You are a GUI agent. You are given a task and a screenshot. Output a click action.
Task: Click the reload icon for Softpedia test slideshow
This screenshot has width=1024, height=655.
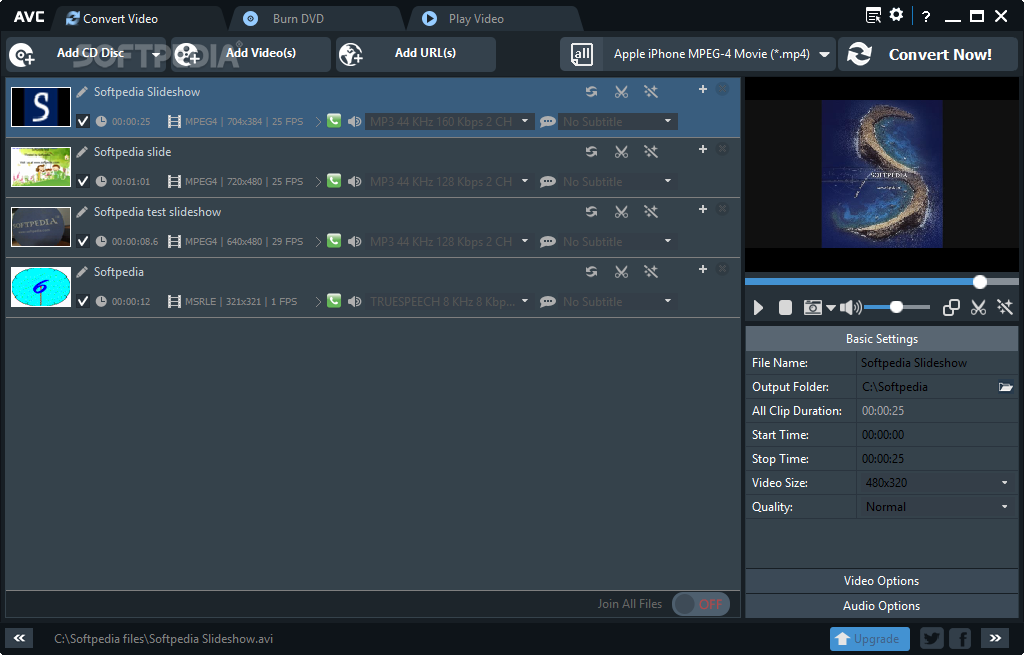point(592,212)
